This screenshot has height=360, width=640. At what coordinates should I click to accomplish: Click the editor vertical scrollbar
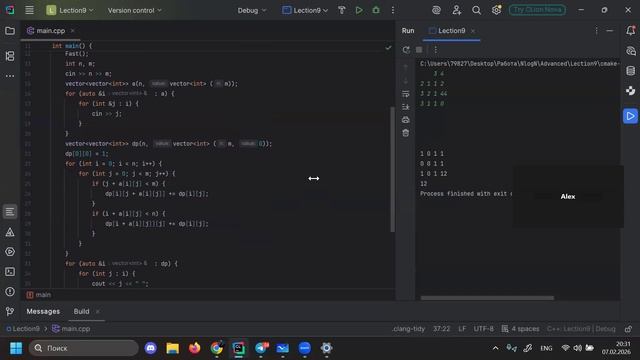click(393, 169)
